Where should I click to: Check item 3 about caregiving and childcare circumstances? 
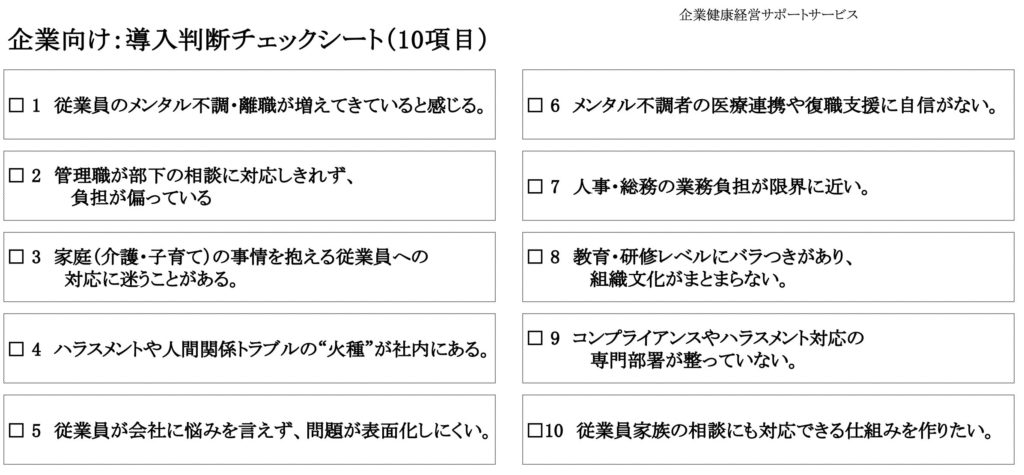point(15,258)
